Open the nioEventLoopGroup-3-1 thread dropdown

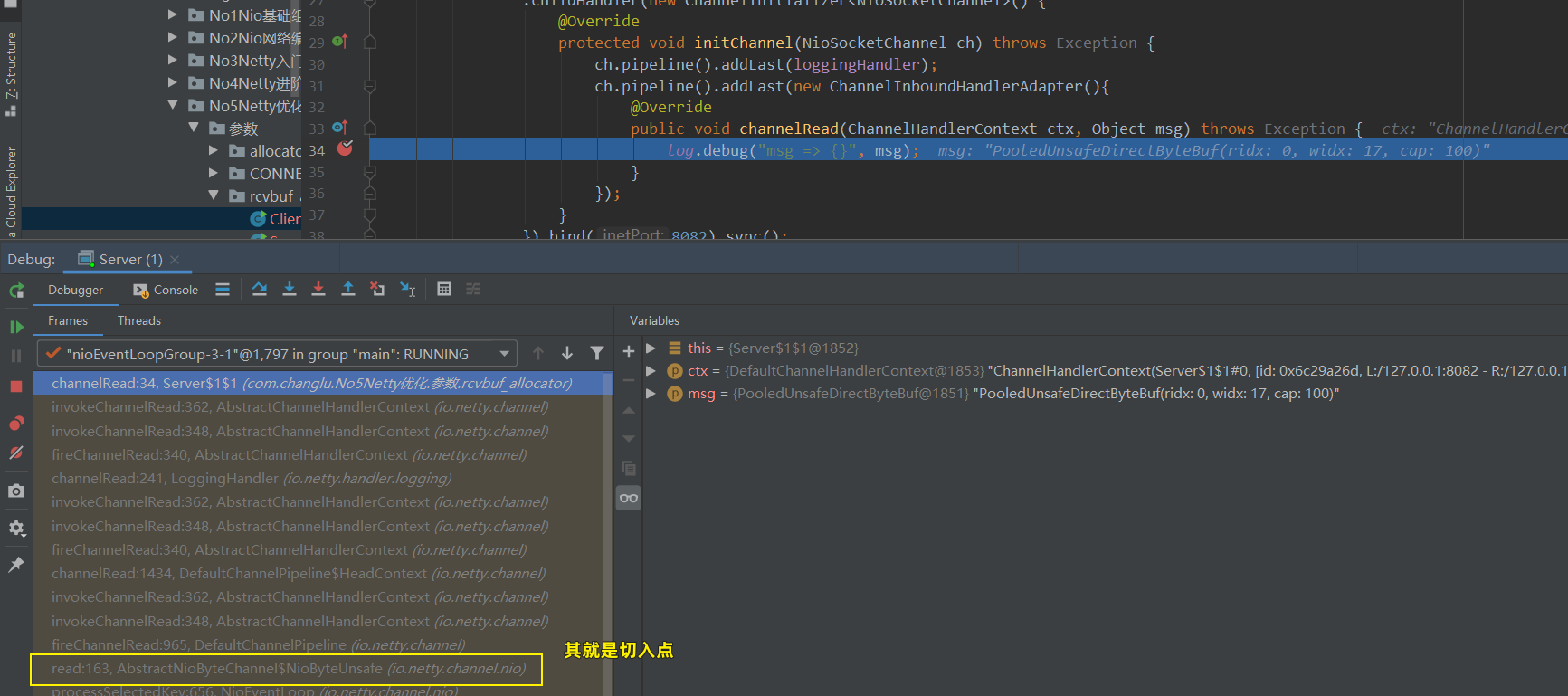point(277,354)
